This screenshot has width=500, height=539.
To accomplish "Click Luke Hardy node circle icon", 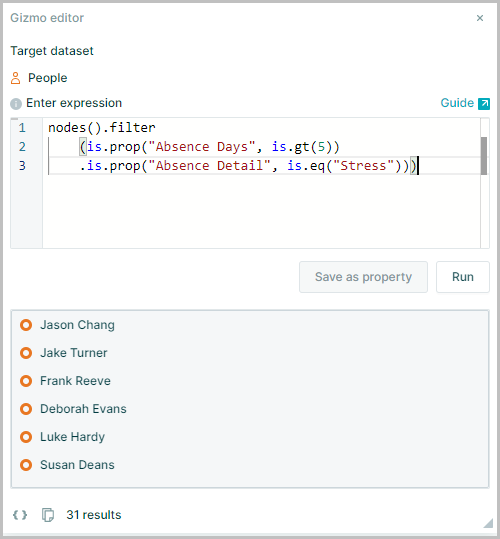I will [x=26, y=437].
